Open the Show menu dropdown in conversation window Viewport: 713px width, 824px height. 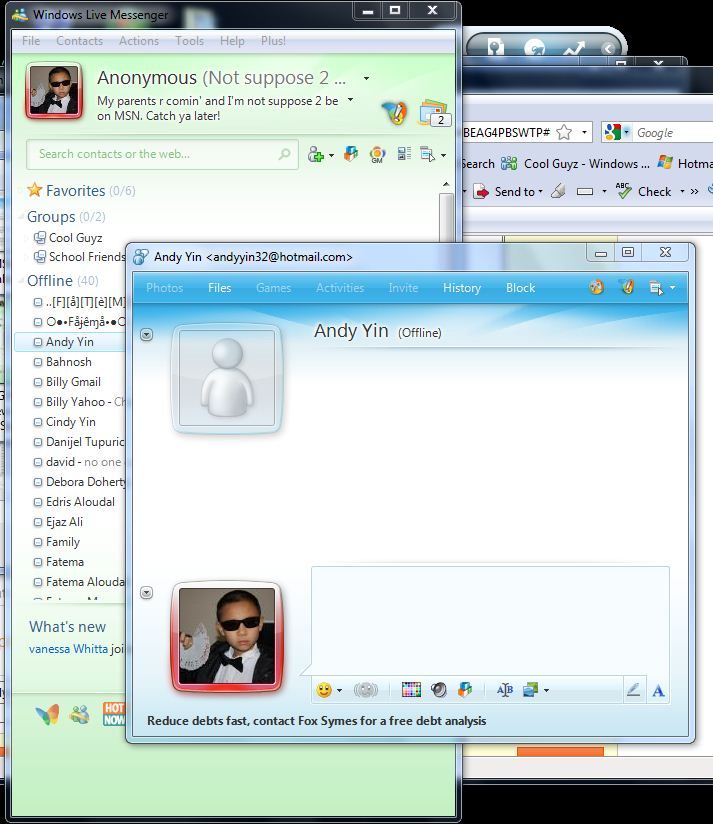[673, 288]
